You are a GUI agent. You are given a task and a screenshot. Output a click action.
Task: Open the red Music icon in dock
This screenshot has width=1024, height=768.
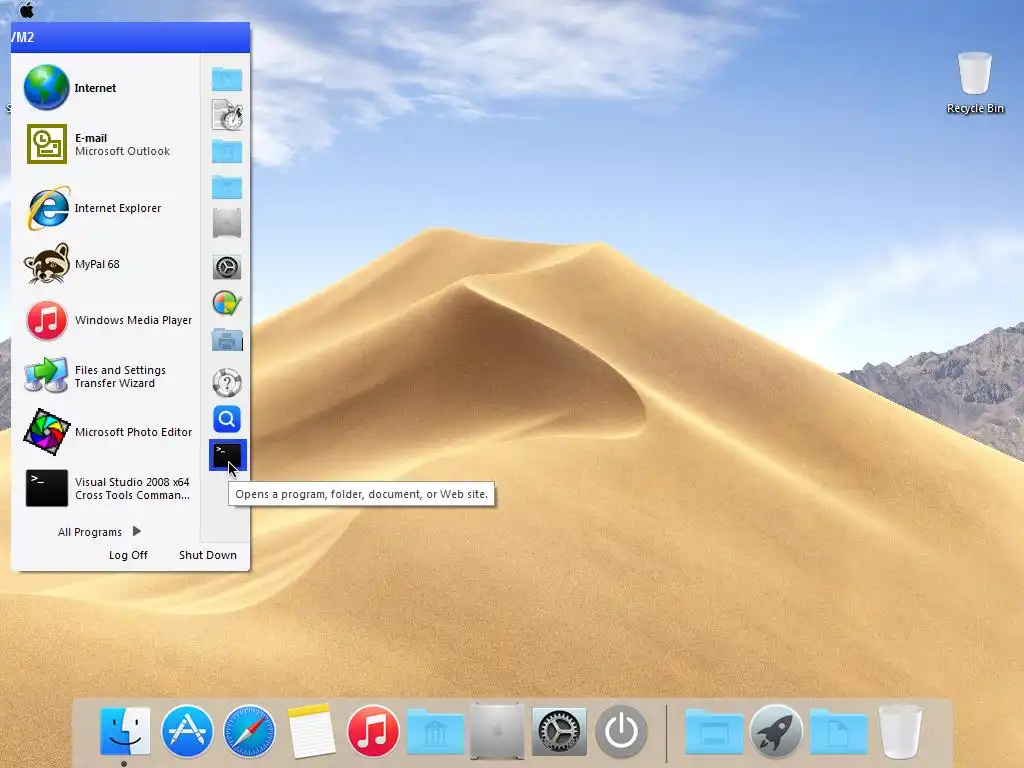(373, 731)
